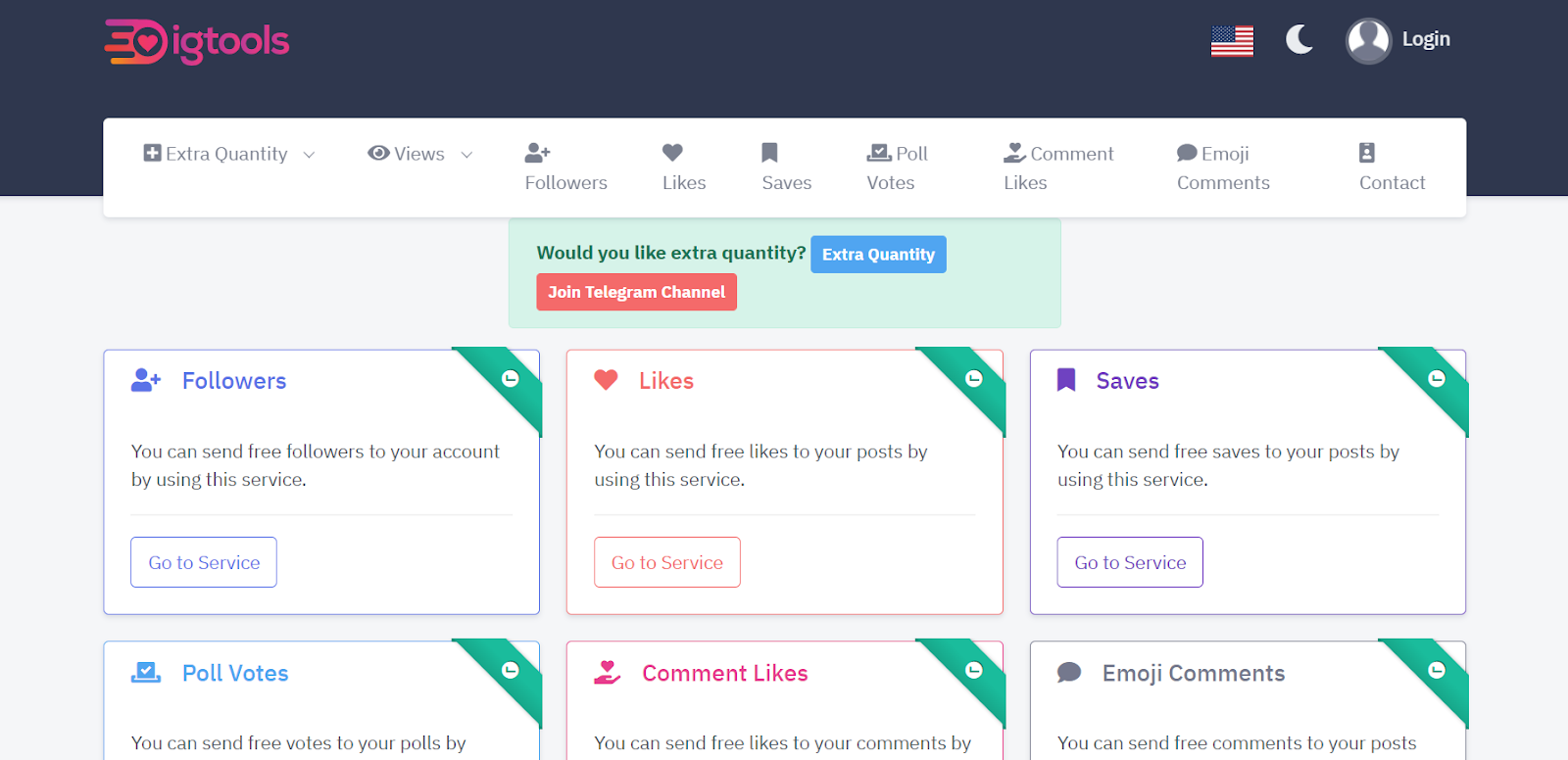Click Go to Service under Likes
Image resolution: width=1568 pixels, height=760 pixels.
click(666, 562)
